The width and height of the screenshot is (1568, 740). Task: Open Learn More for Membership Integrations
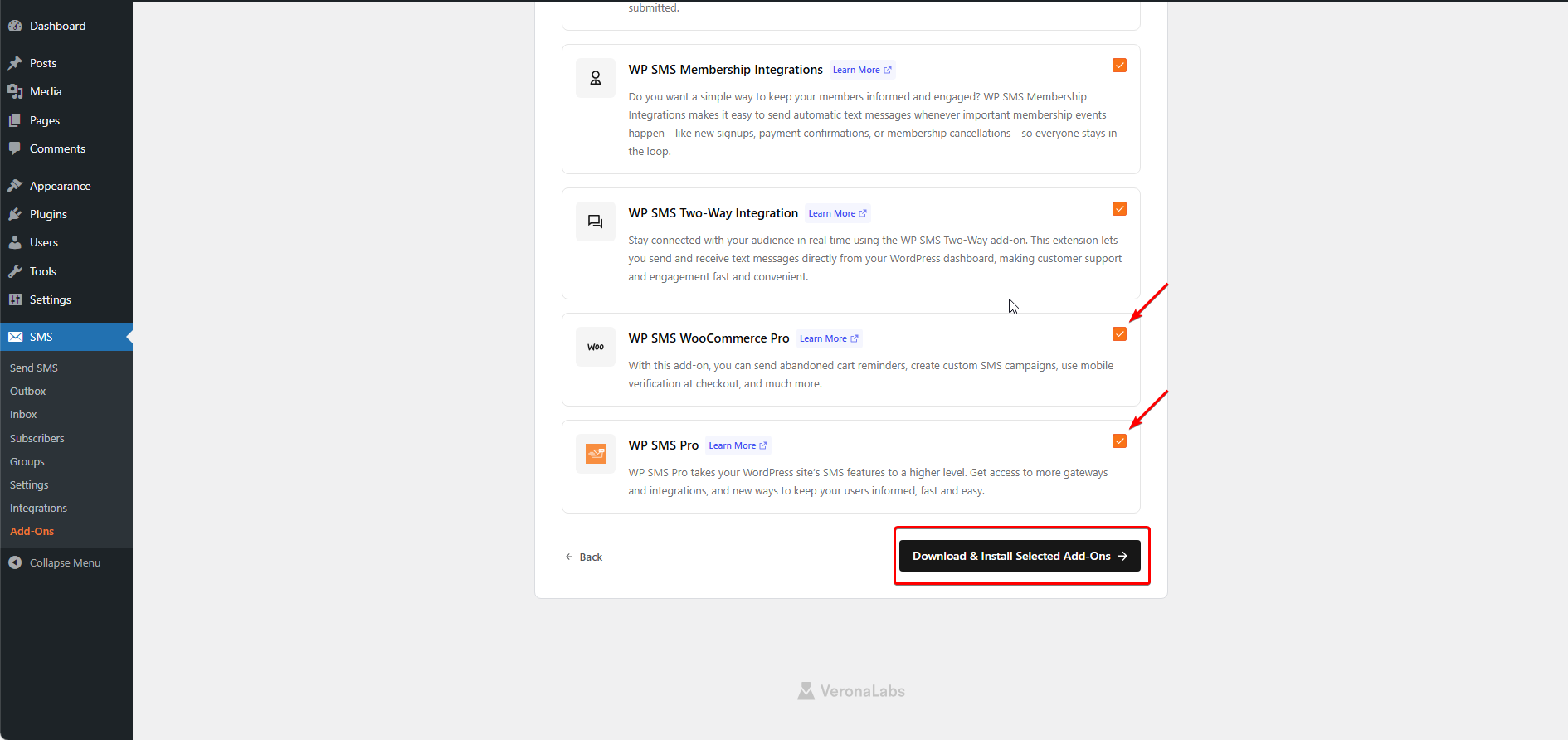[x=862, y=70]
